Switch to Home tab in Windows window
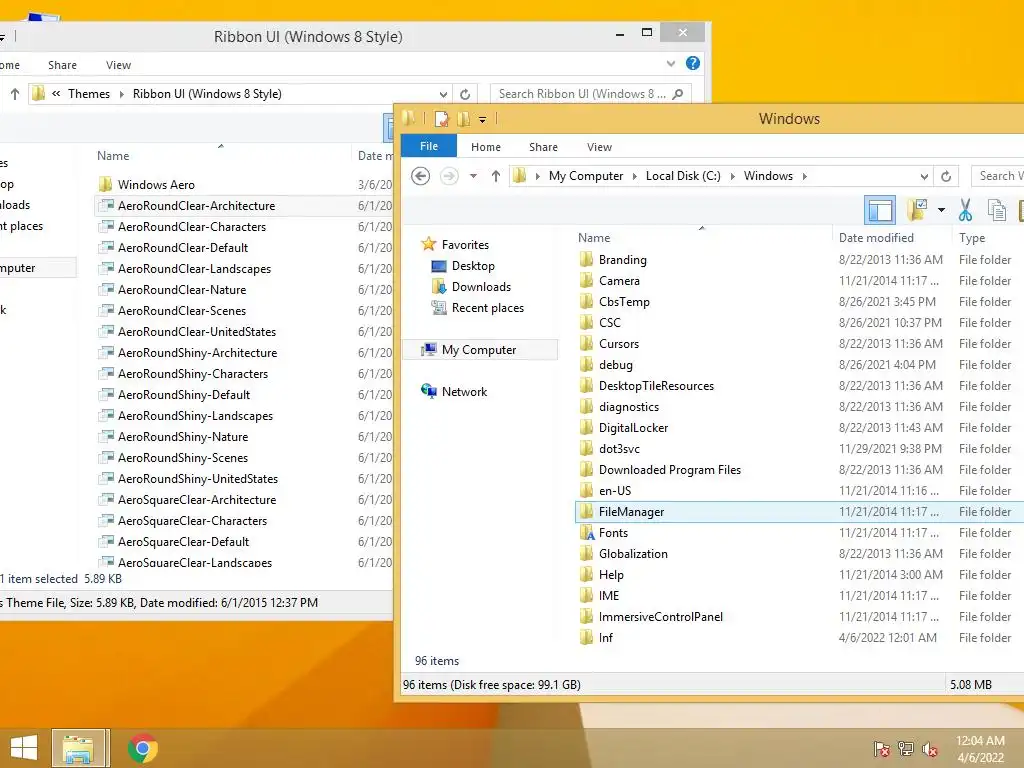The height and width of the screenshot is (768, 1024). [486, 147]
